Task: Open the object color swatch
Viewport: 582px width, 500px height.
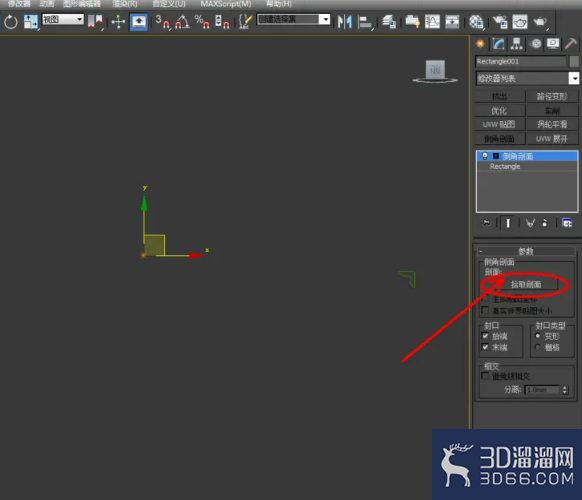Action: 574,61
